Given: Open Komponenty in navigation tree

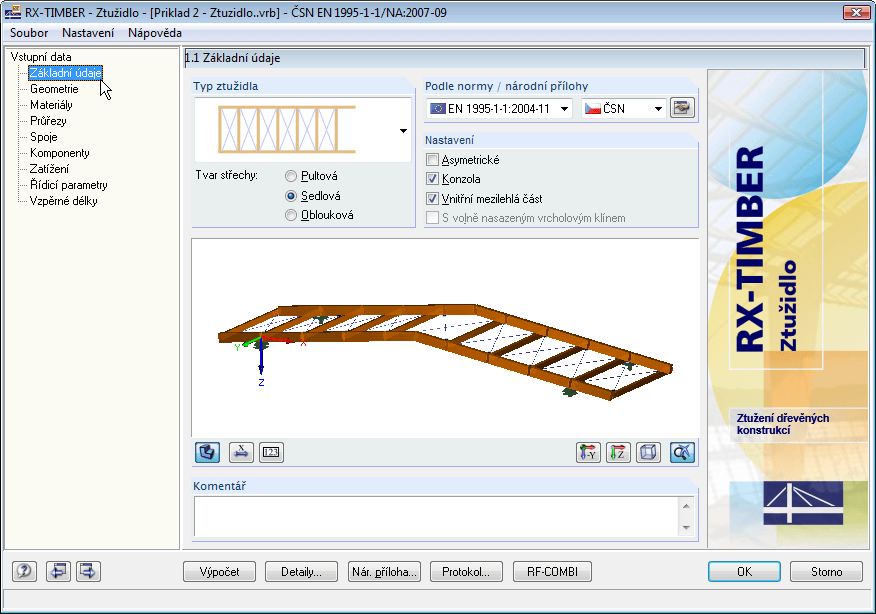Looking at the screenshot, I should 60,153.
